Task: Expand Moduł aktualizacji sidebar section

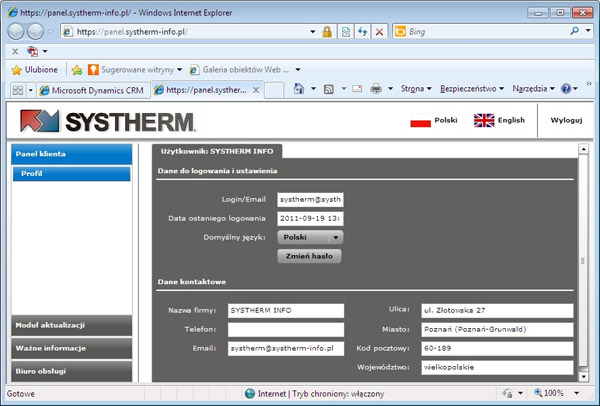Action: [72, 325]
